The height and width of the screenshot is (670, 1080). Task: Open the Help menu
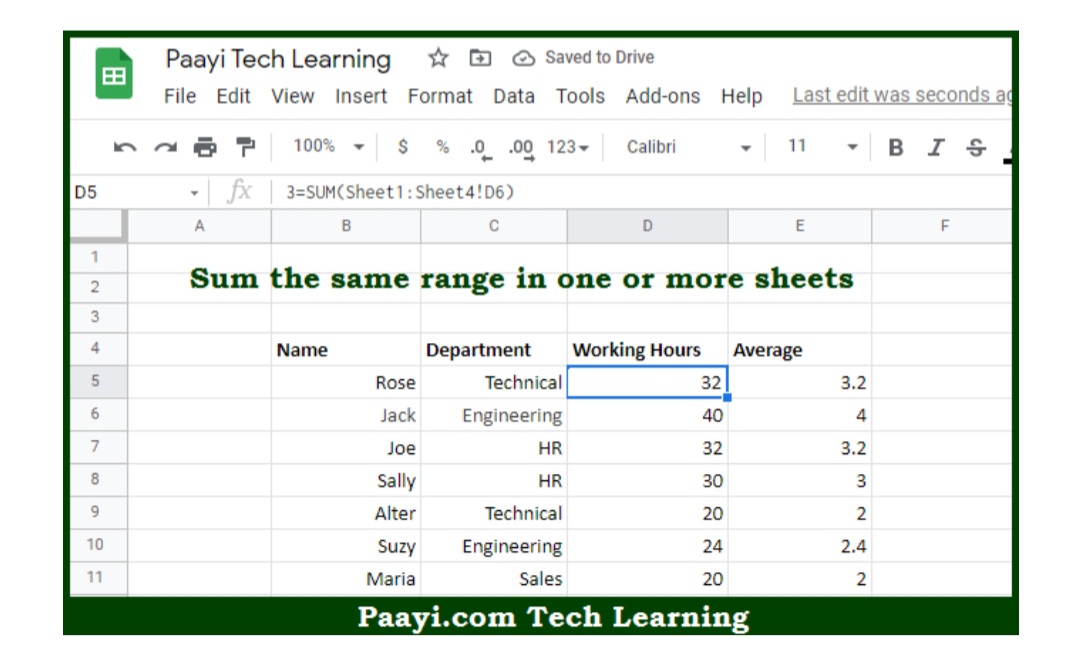pos(741,96)
